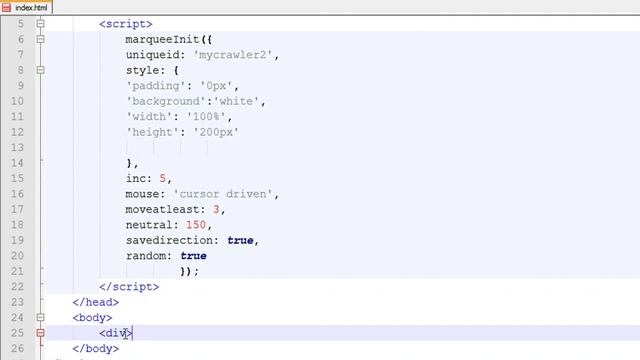Click the uniqueid property name
This screenshot has height=360, width=640.
point(153,55)
